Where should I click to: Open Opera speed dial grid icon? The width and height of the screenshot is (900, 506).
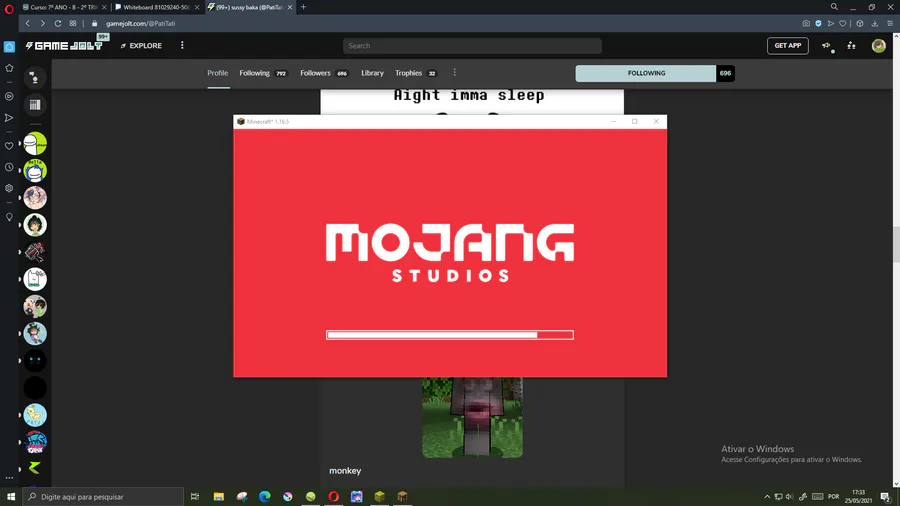click(73, 24)
